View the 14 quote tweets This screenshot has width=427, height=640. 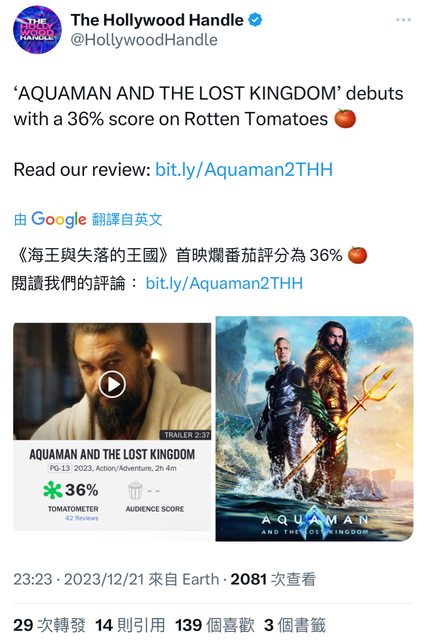130,625
